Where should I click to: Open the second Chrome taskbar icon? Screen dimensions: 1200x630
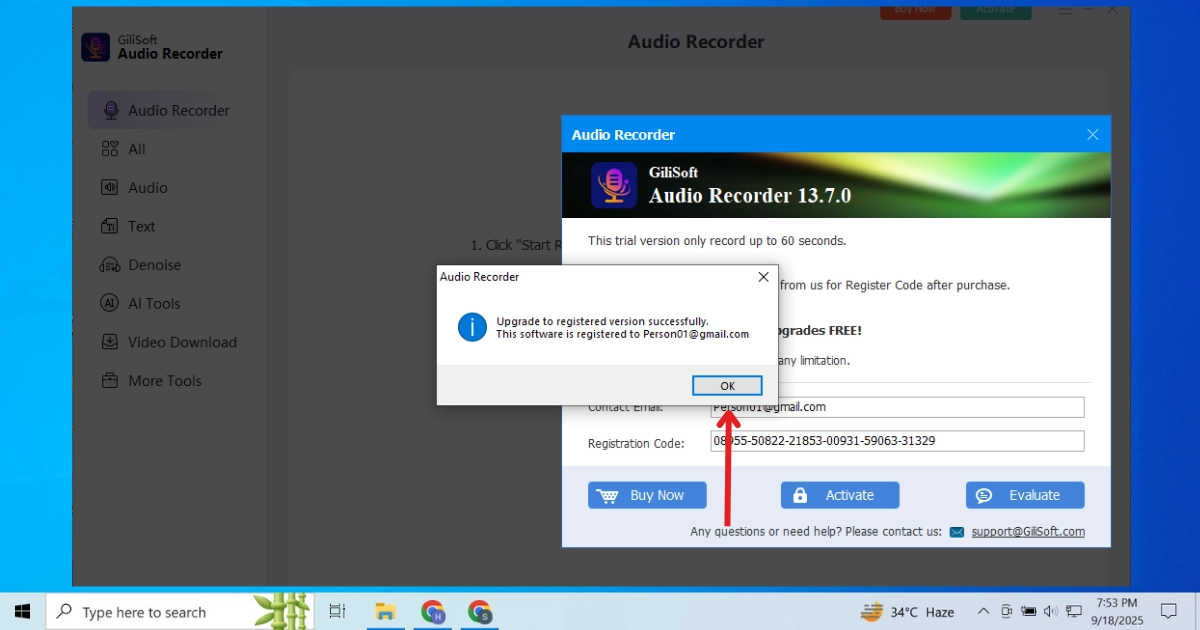[480, 611]
